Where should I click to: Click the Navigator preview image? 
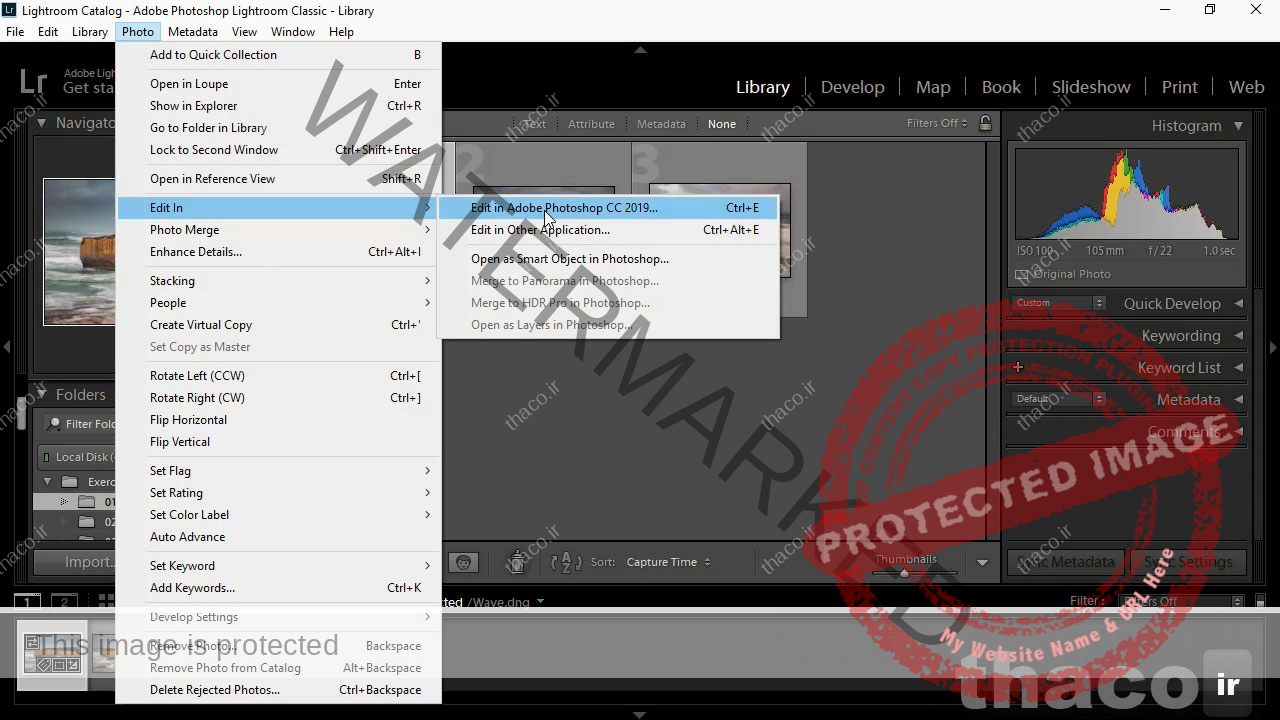pyautogui.click(x=80, y=252)
